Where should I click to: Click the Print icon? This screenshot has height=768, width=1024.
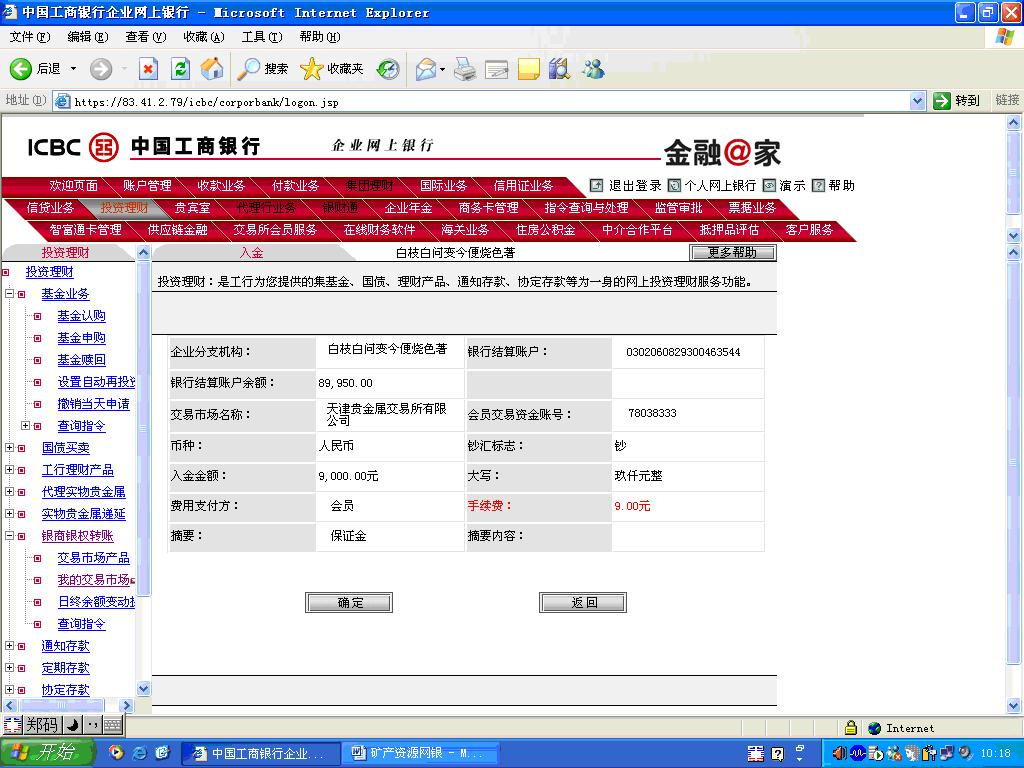[x=465, y=69]
